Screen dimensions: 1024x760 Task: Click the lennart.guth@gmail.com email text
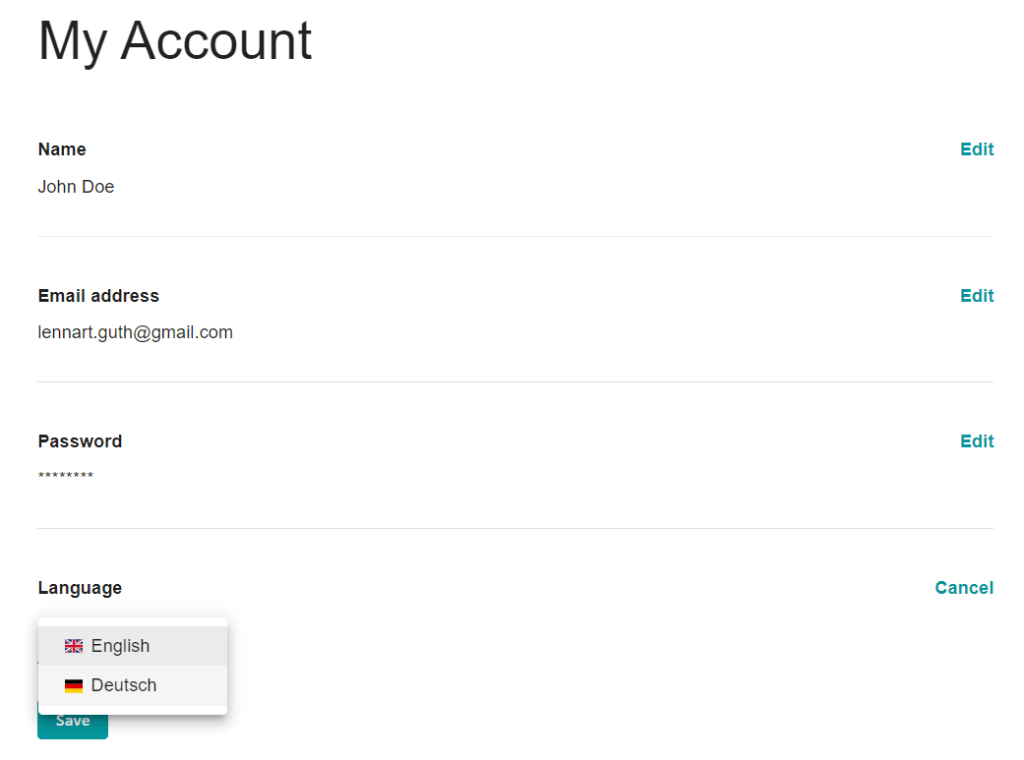(x=135, y=332)
